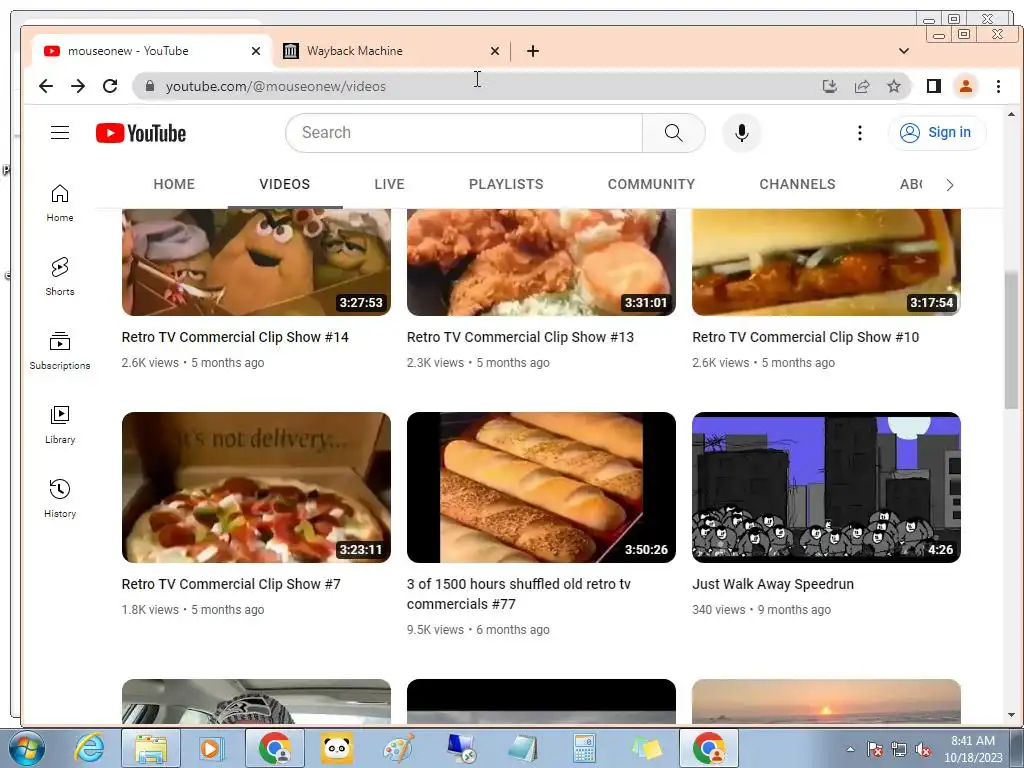Open the Windows Start button
The width and height of the screenshot is (1024, 768).
26,748
